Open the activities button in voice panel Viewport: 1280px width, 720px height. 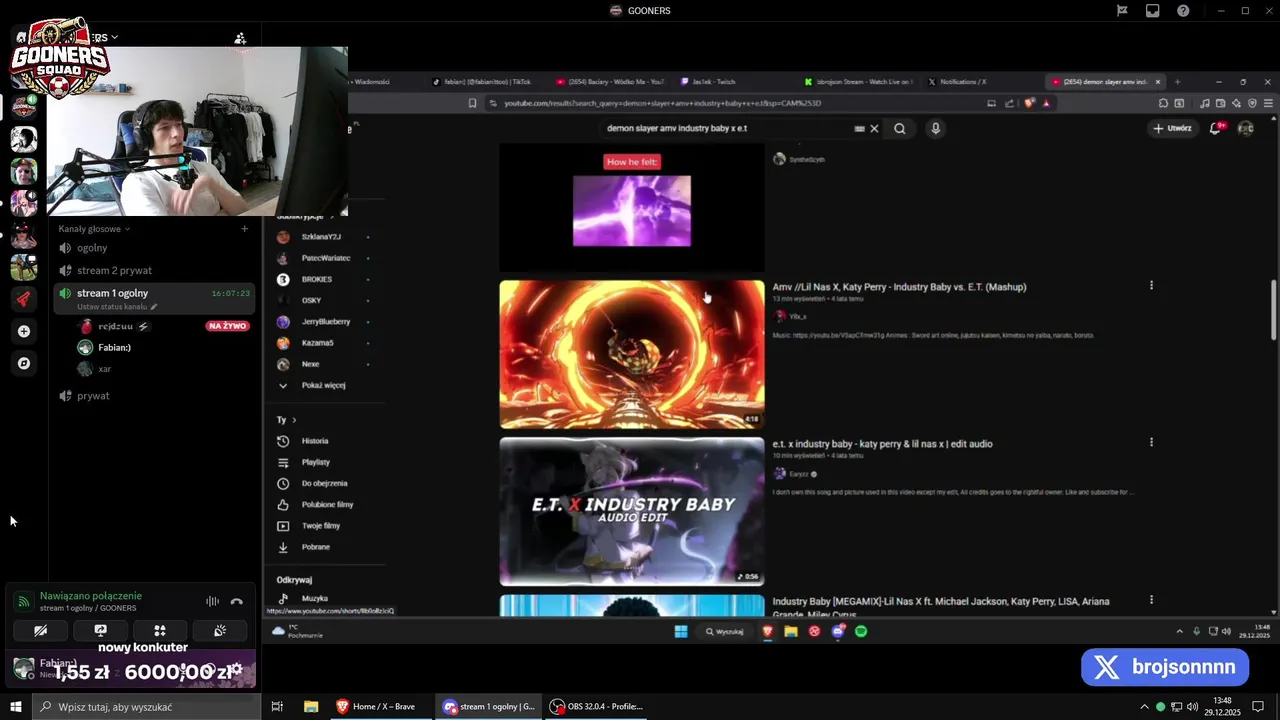[x=160, y=630]
